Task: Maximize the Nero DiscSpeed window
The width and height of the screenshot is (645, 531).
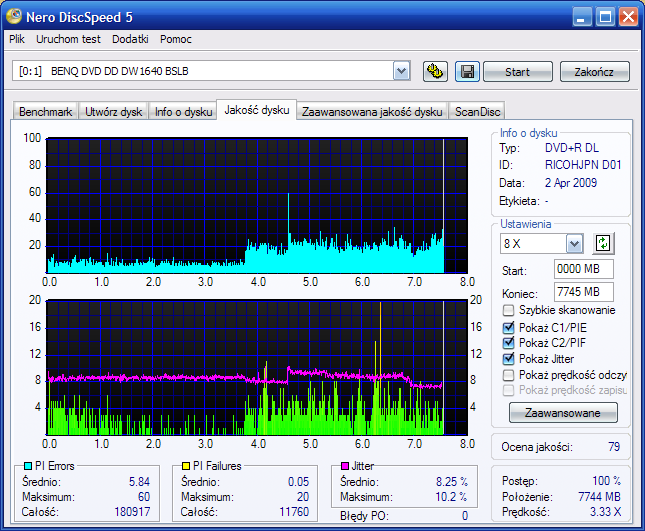Action: pos(605,17)
